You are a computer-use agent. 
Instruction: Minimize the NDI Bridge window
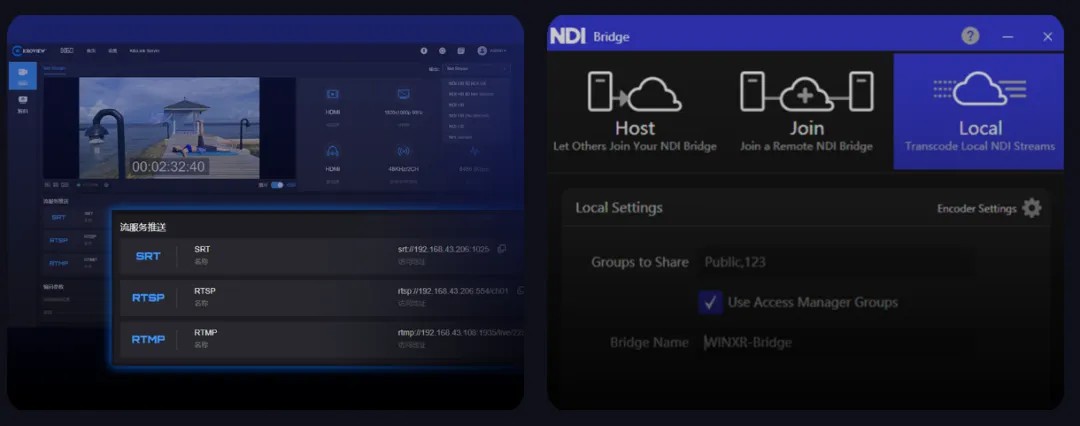pyautogui.click(x=1008, y=37)
